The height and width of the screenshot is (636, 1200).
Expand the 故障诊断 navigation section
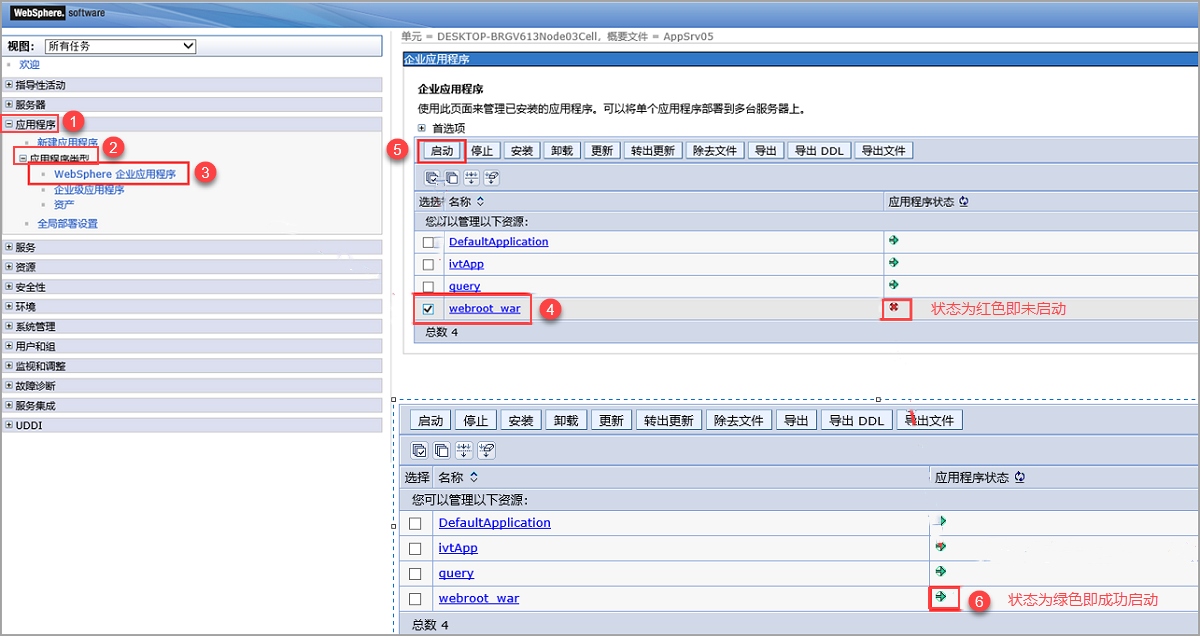pyautogui.click(x=9, y=385)
